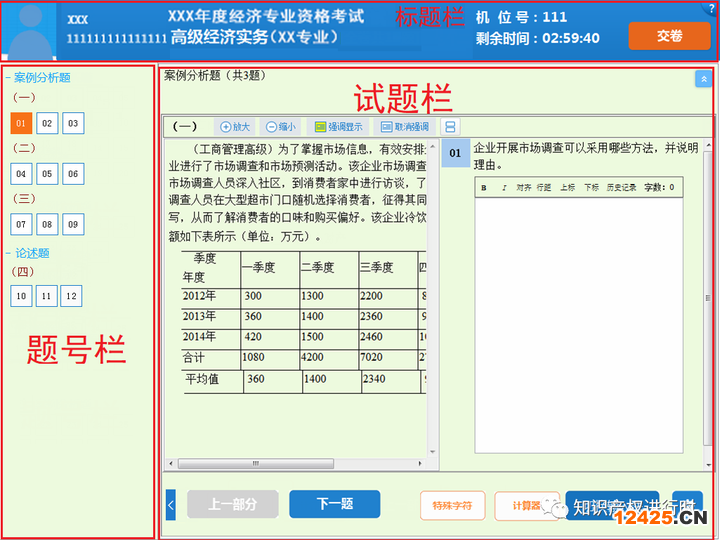Collapse question panel with double-chevron button
This screenshot has width=720, height=540.
click(x=702, y=78)
